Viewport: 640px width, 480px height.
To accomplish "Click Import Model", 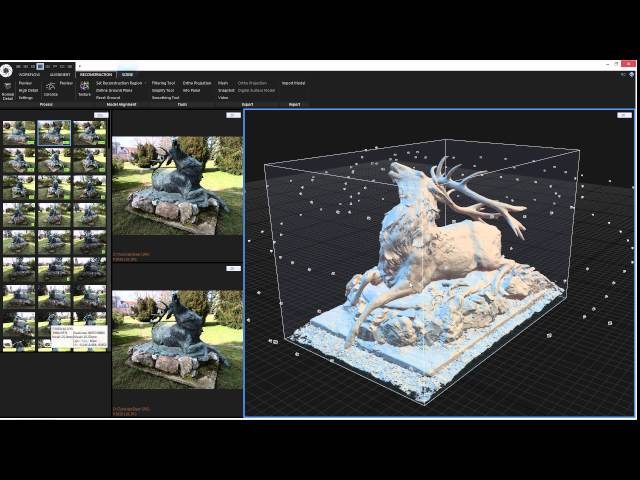I will [293, 83].
